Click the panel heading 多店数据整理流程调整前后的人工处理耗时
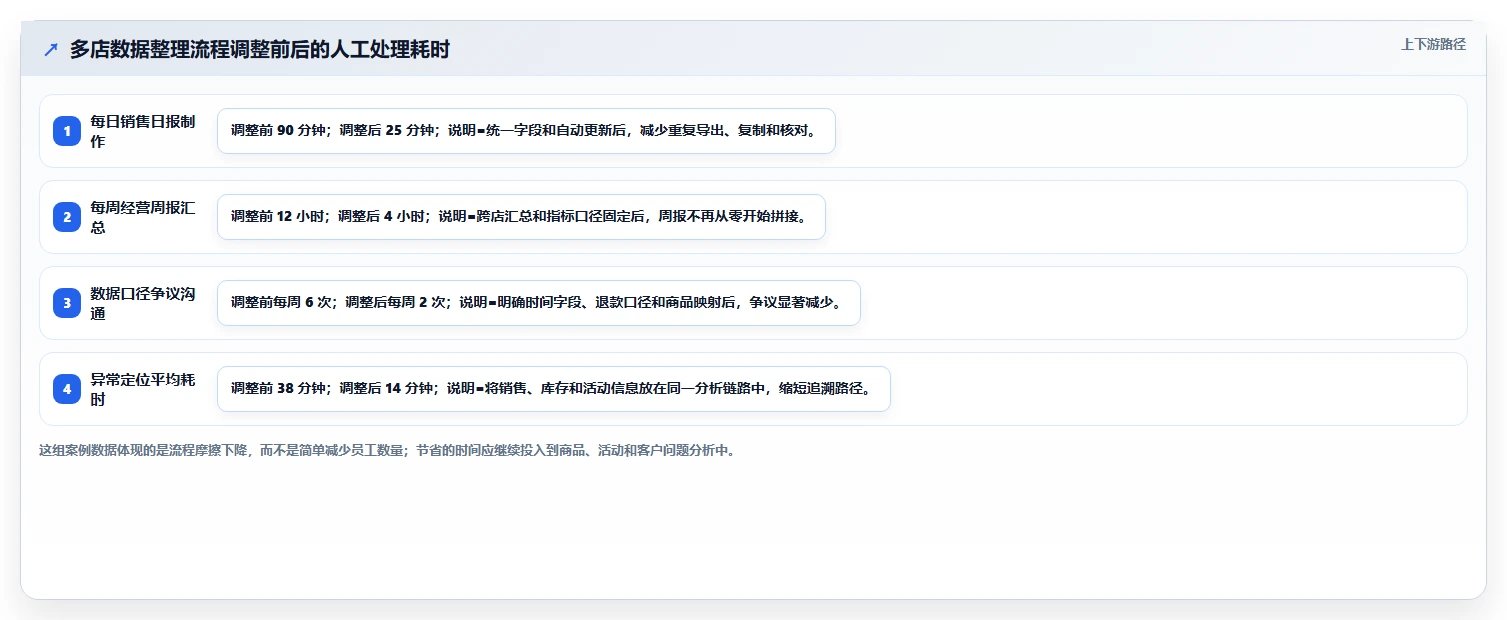 (260, 49)
